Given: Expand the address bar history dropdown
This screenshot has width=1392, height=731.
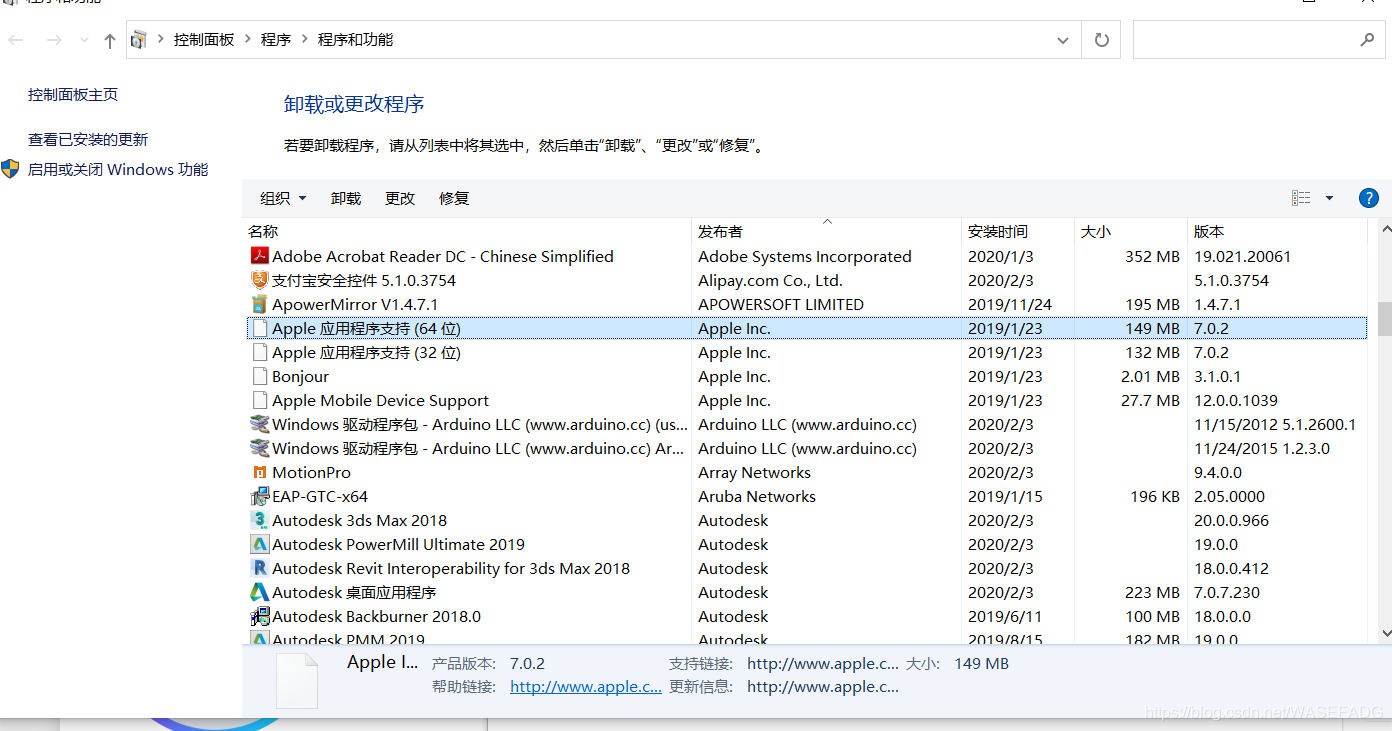Looking at the screenshot, I should [1062, 40].
